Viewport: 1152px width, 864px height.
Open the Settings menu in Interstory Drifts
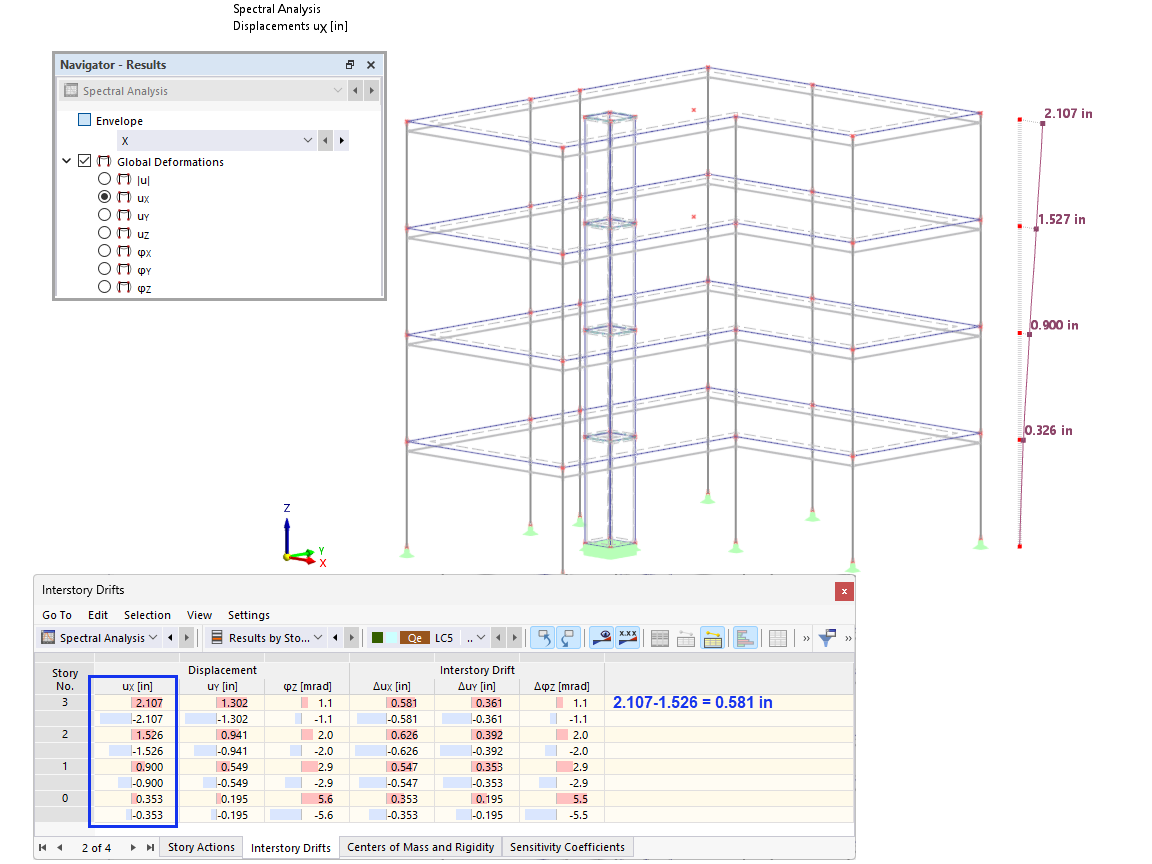248,615
